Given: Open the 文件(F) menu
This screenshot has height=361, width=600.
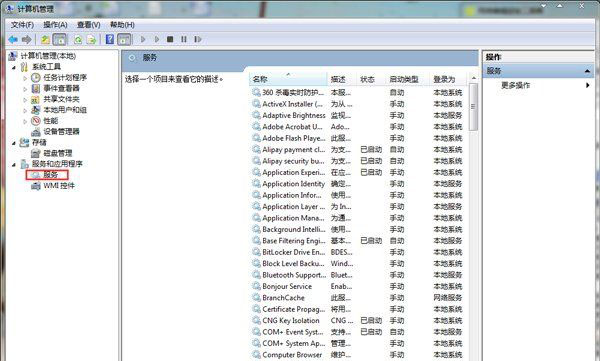Looking at the screenshot, I should [22, 25].
